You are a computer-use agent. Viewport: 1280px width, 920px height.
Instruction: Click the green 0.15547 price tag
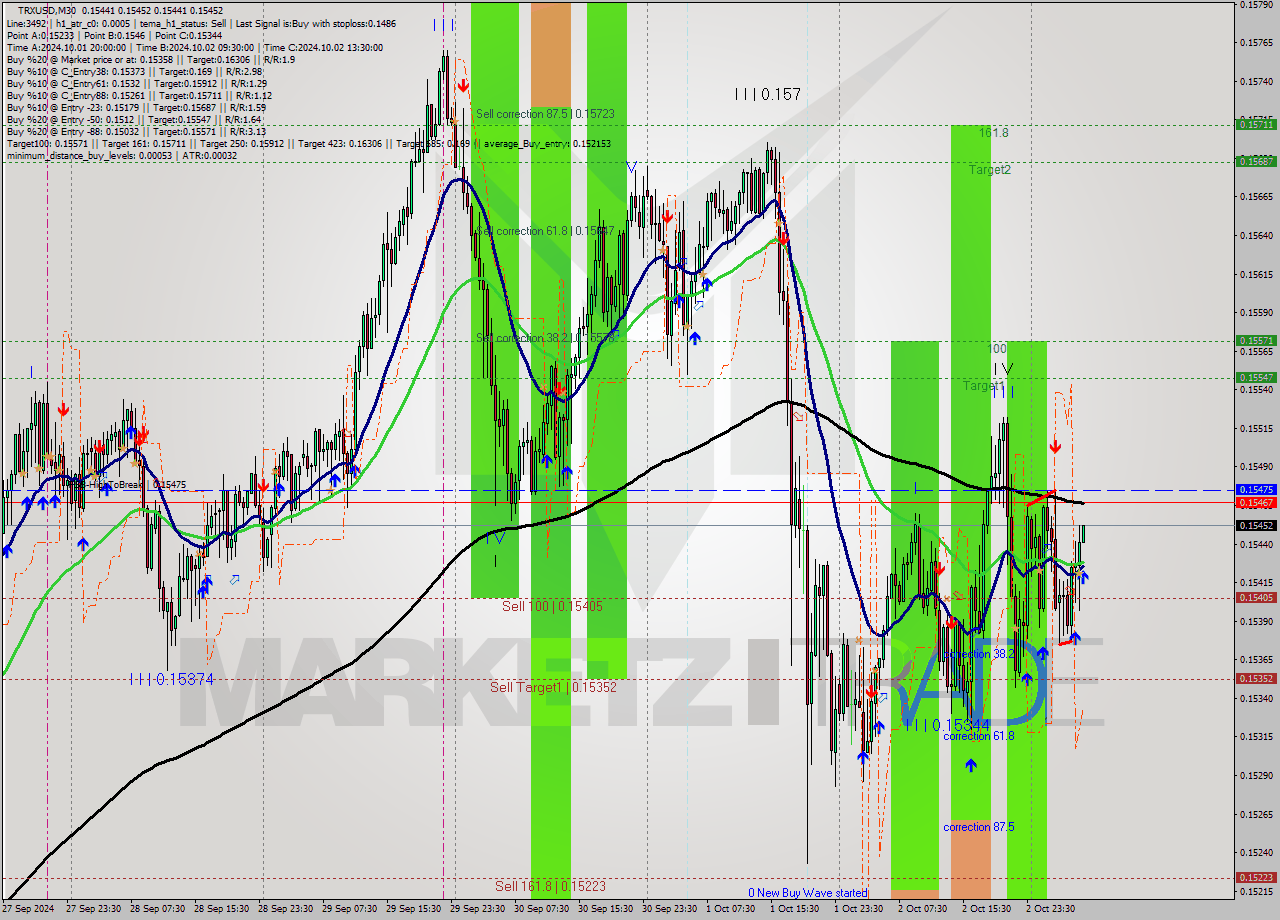click(x=1256, y=378)
